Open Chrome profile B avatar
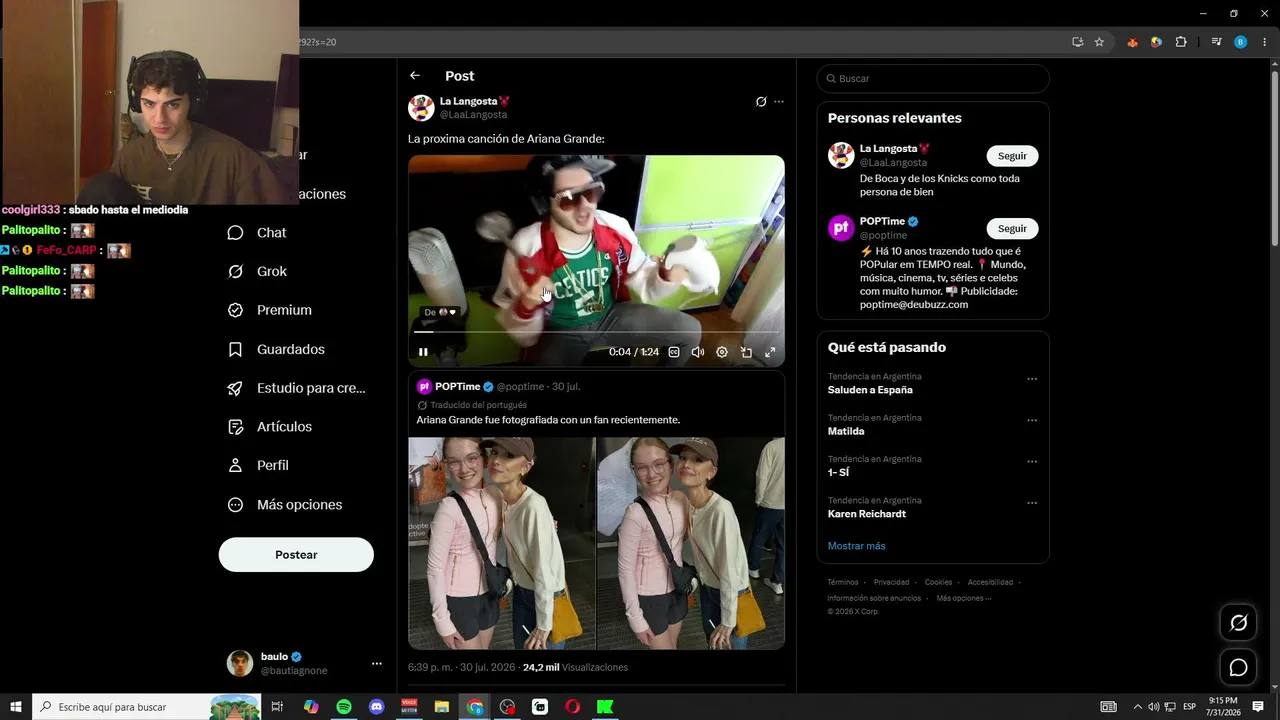The height and width of the screenshot is (720, 1280). coord(1240,42)
